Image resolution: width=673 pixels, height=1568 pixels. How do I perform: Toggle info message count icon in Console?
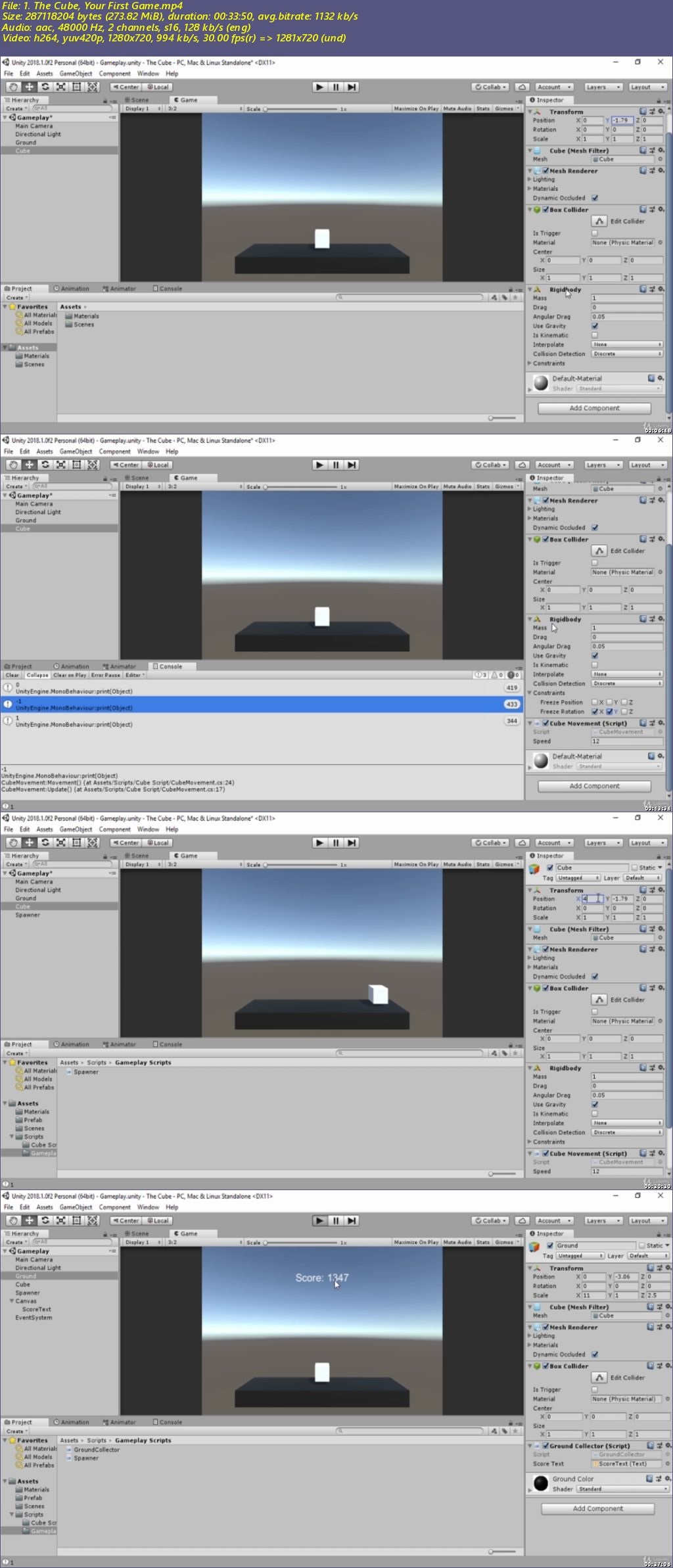coord(481,675)
